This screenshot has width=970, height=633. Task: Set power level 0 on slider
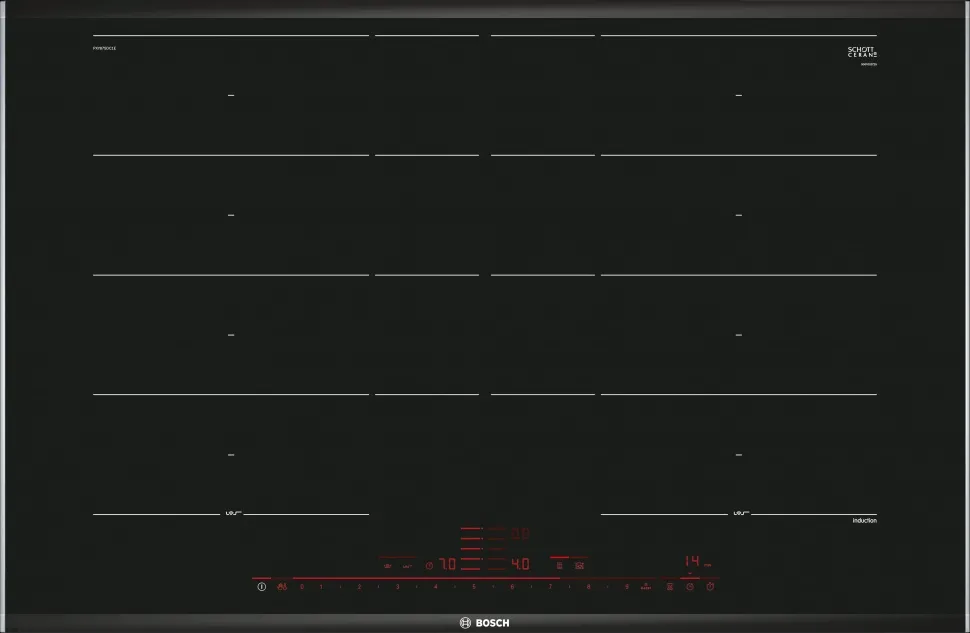(x=302, y=587)
